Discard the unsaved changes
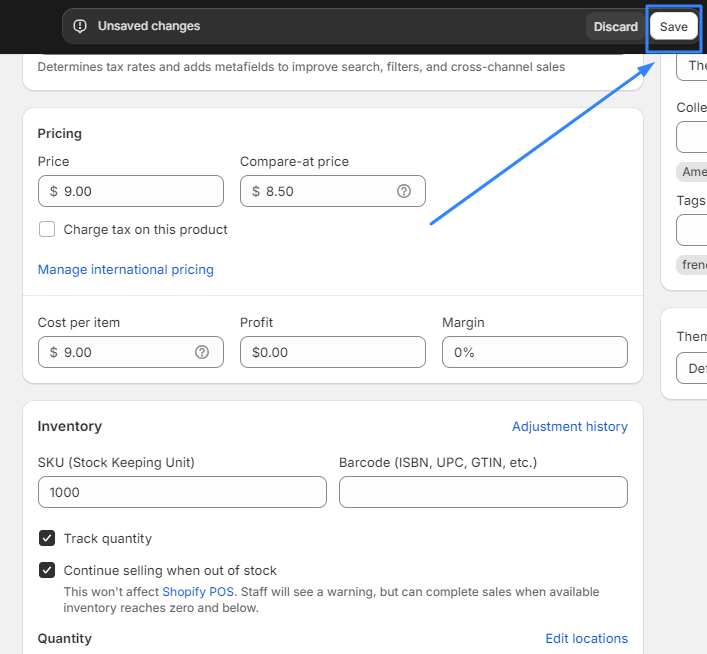 pos(615,27)
